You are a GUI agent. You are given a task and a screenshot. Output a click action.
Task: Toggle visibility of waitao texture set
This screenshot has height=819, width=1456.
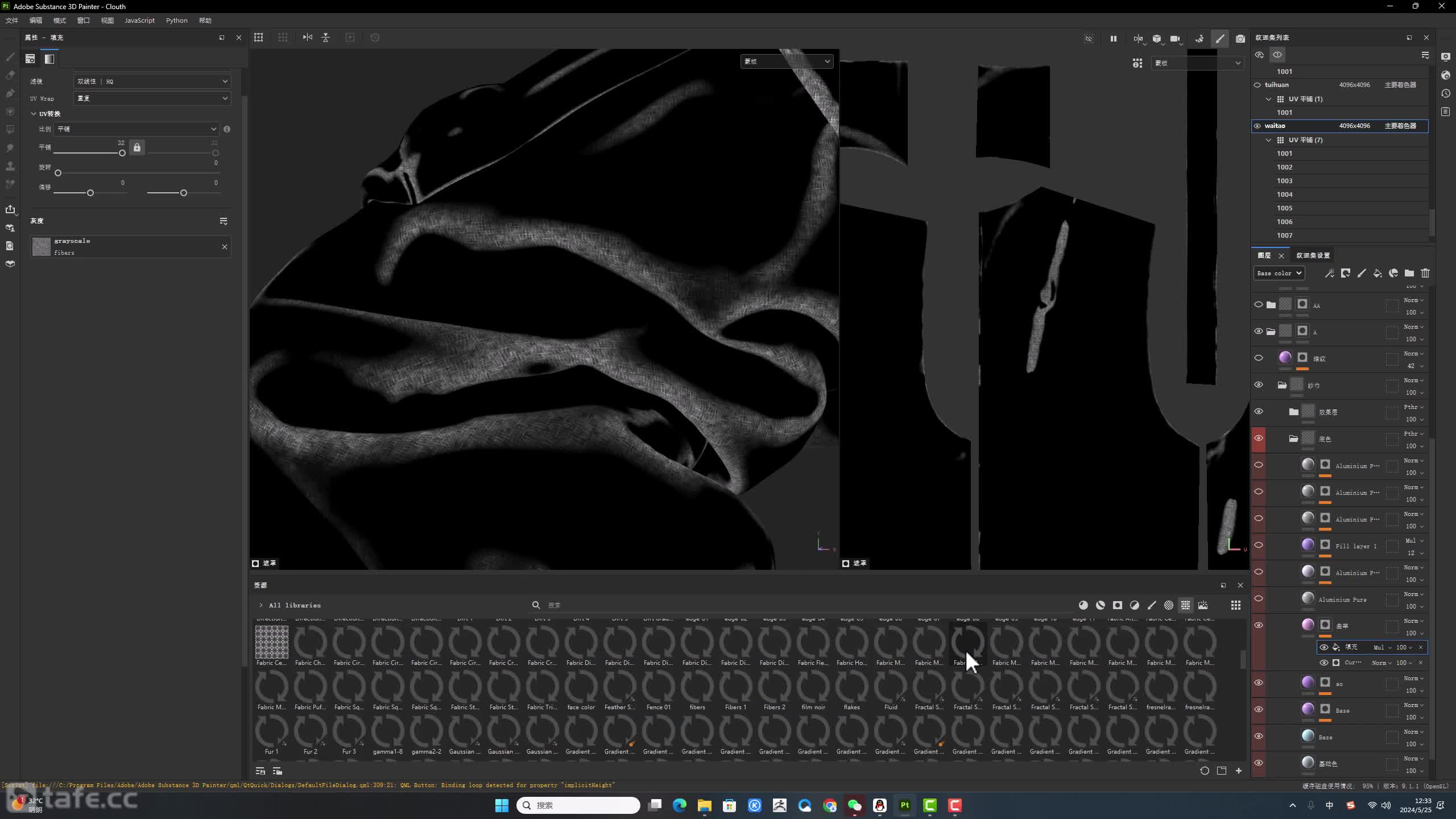tap(1258, 126)
